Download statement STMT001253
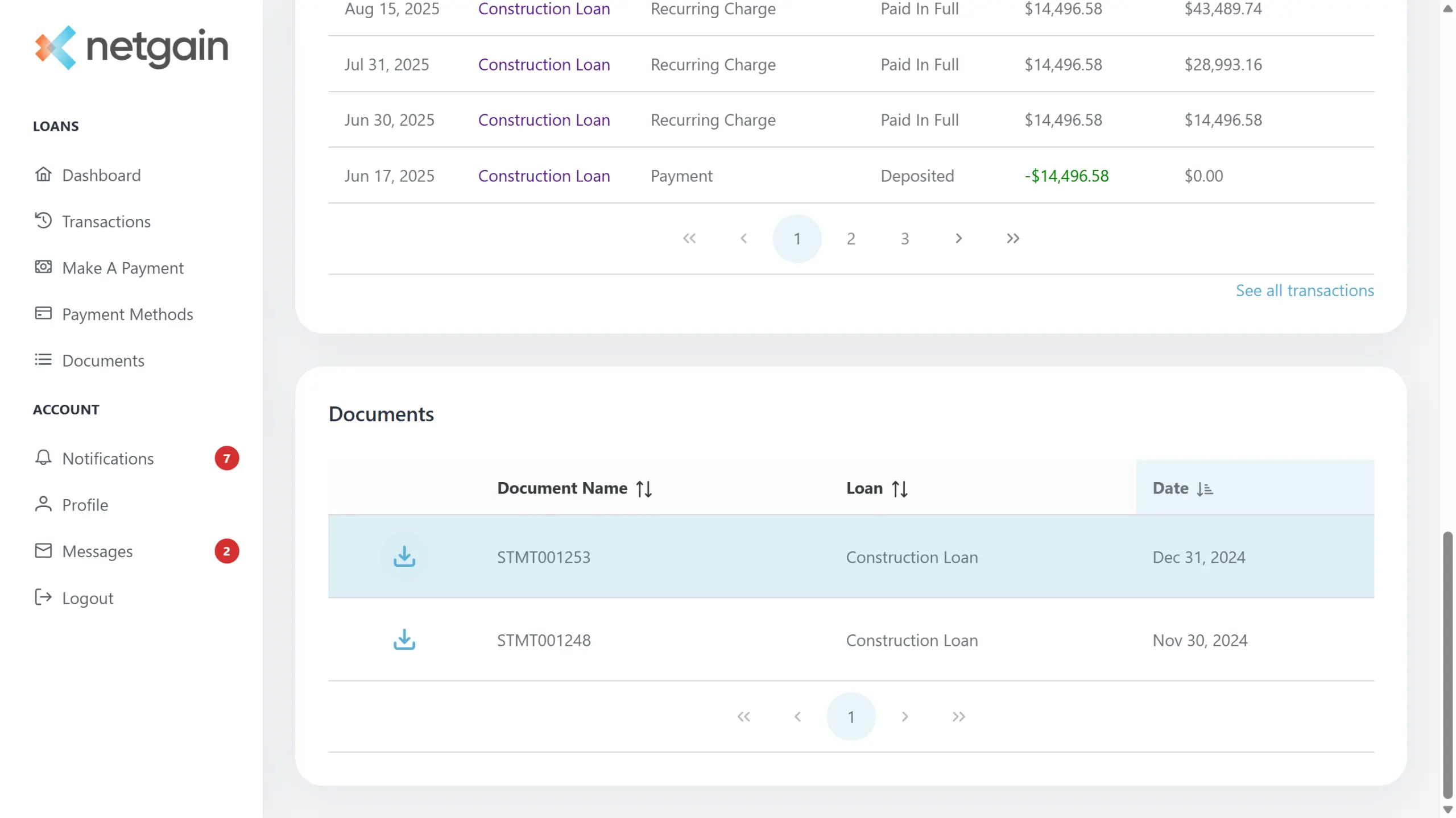This screenshot has height=818, width=1456. [404, 557]
